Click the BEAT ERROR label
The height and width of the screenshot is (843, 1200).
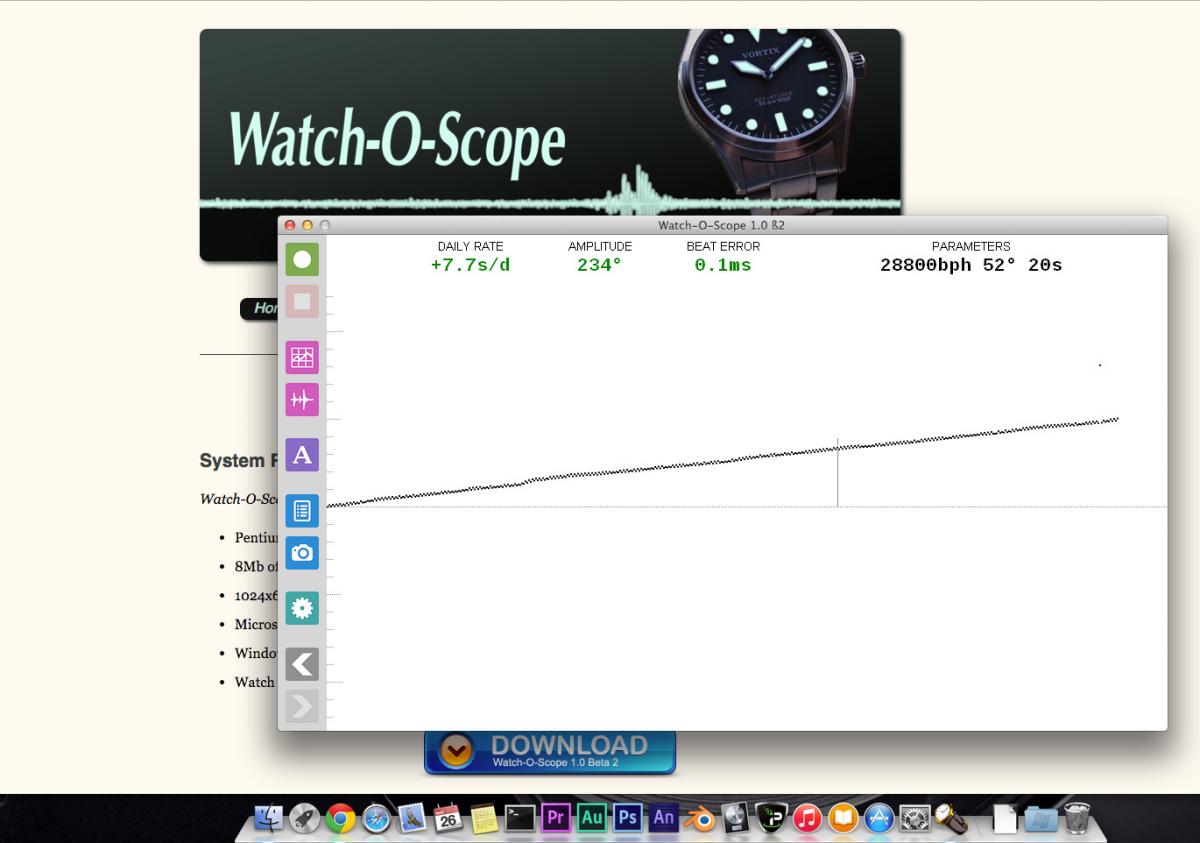tap(723, 246)
